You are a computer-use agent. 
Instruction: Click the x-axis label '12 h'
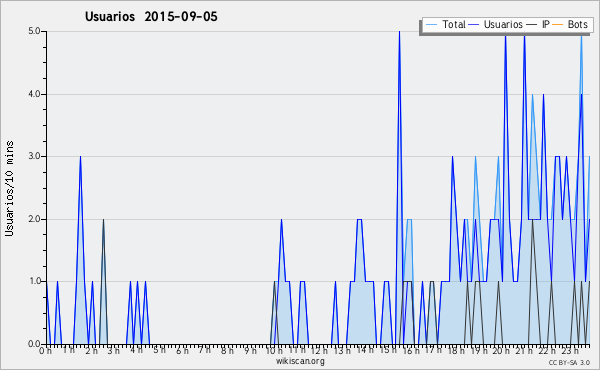320,351
